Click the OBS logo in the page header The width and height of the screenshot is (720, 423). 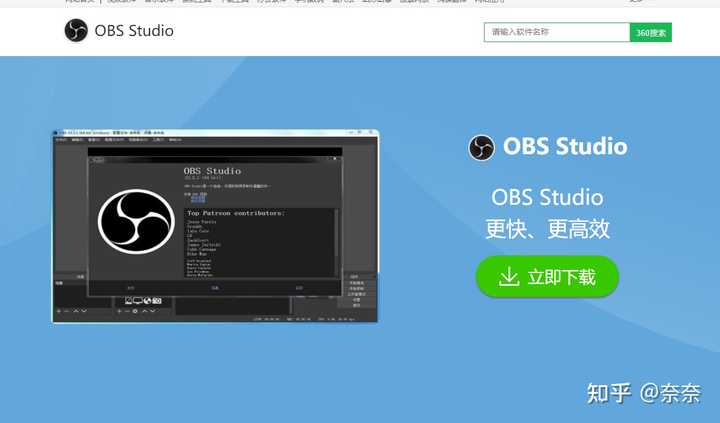pyautogui.click(x=76, y=30)
